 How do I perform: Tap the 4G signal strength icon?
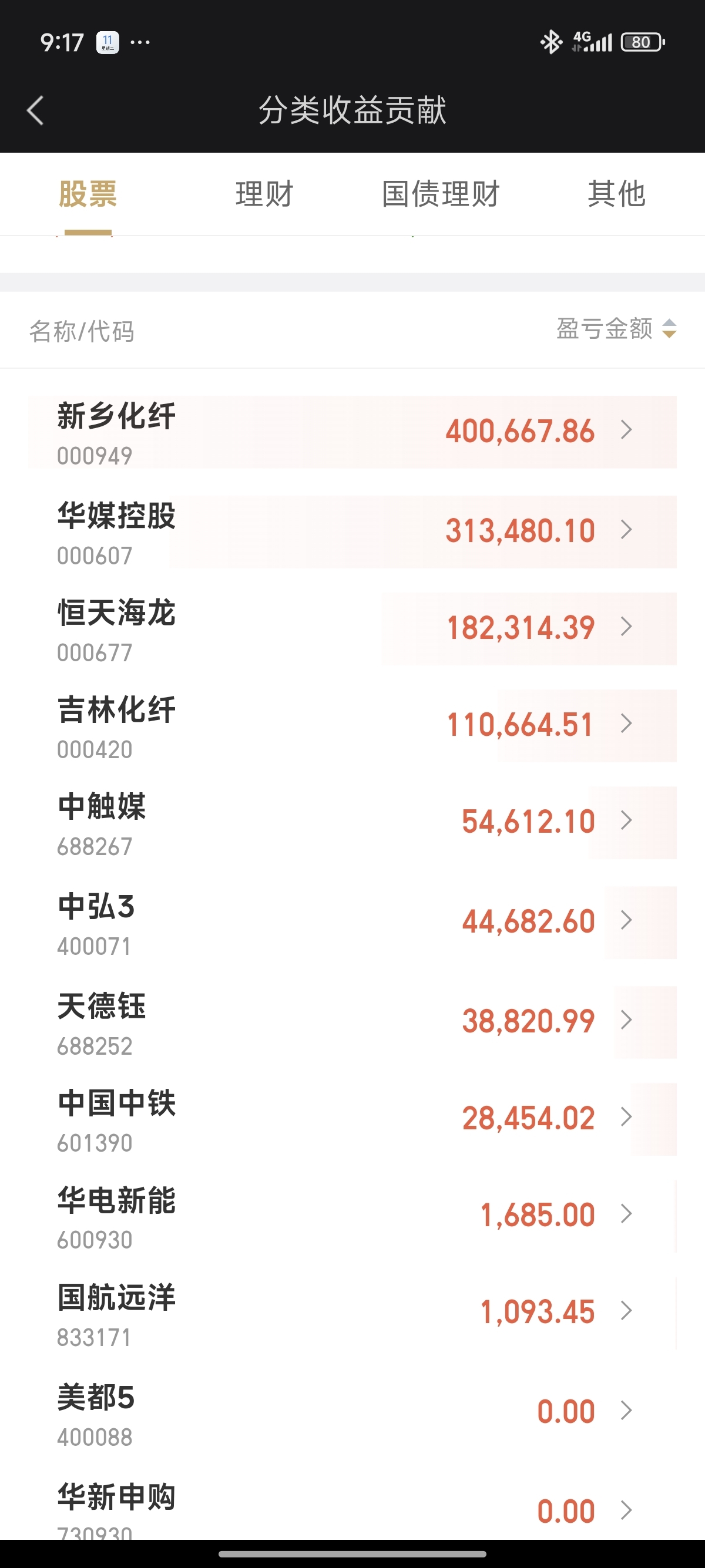(x=592, y=42)
